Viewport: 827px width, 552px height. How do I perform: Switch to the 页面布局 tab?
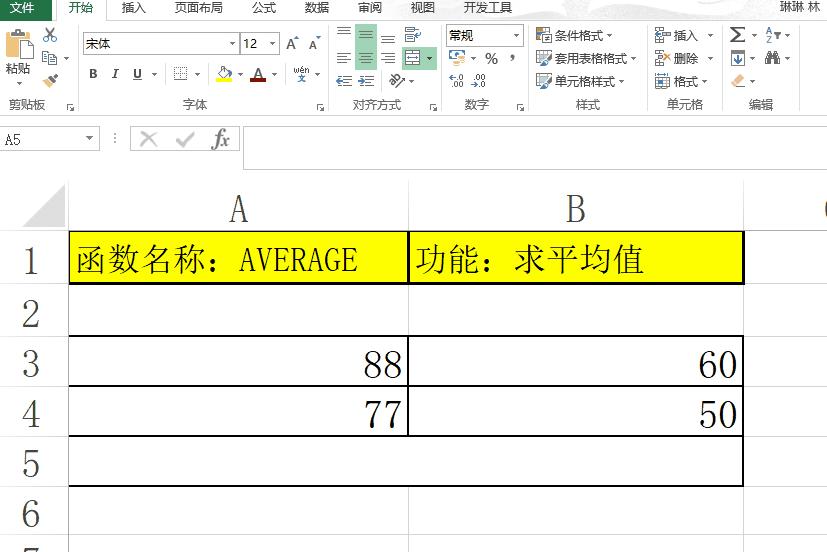click(x=199, y=7)
